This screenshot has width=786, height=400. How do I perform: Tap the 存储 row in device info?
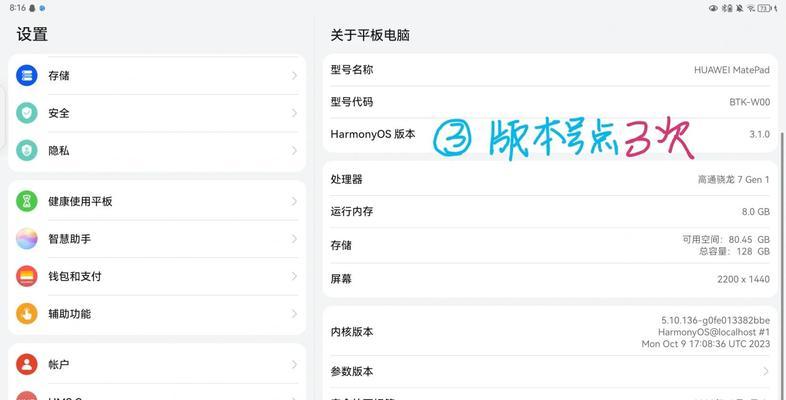tap(550, 245)
